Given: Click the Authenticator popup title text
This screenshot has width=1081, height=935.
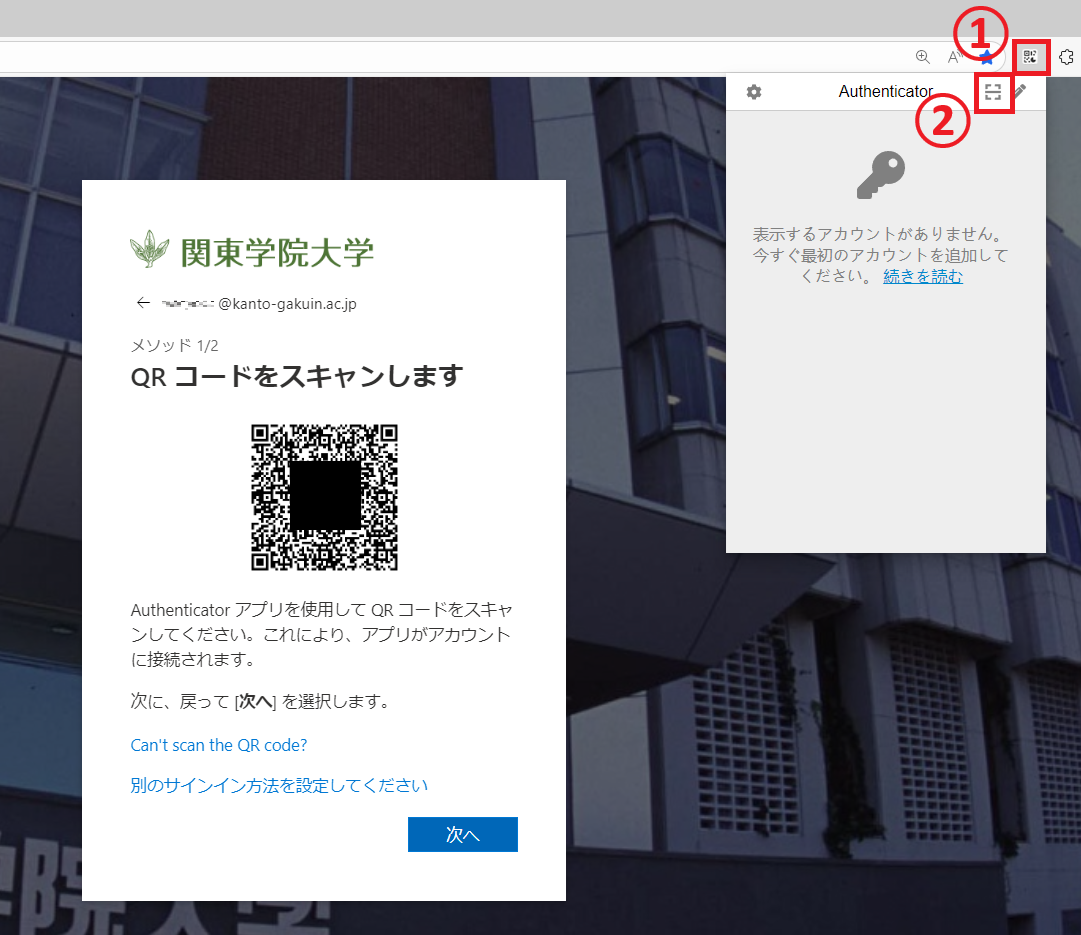Looking at the screenshot, I should [x=885, y=92].
